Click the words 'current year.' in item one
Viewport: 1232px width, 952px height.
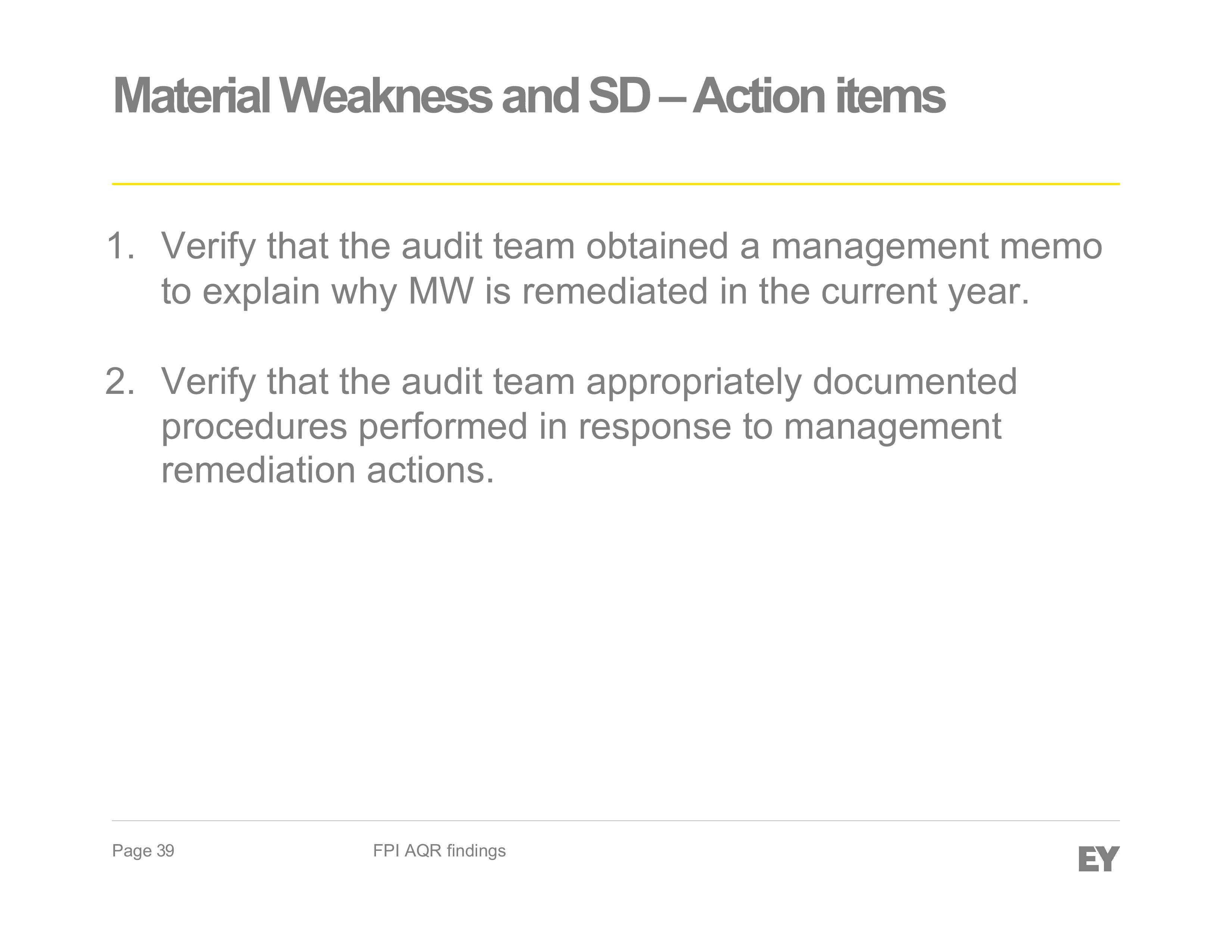pos(925,292)
